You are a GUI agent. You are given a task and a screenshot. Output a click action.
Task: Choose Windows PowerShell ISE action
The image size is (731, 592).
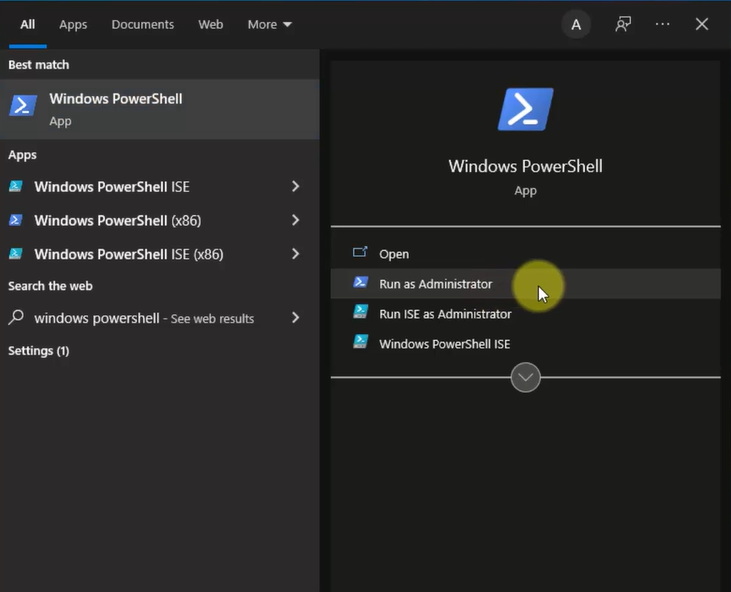click(525, 344)
